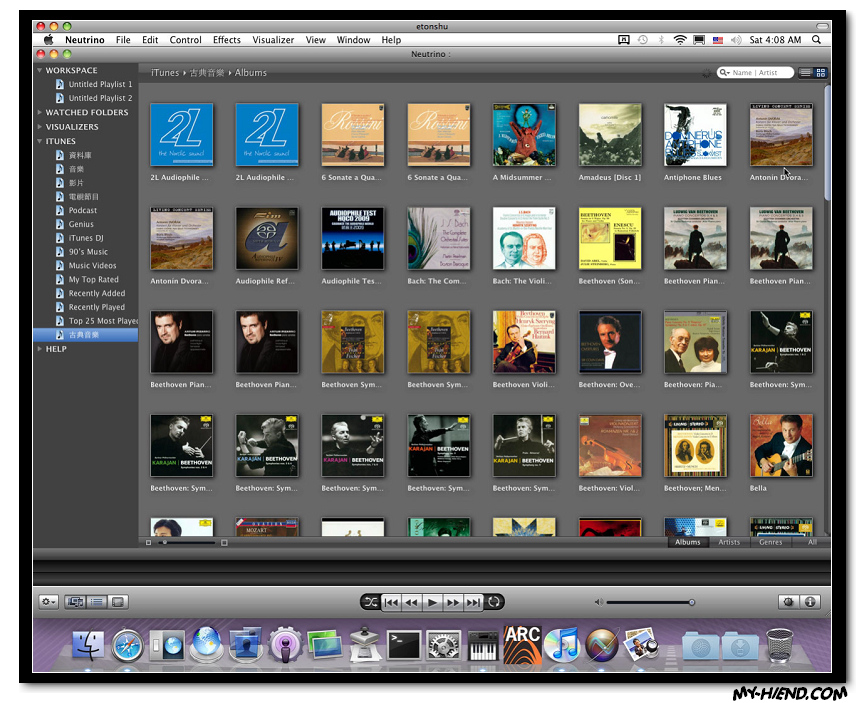Click the icon left of info button

(x=789, y=601)
